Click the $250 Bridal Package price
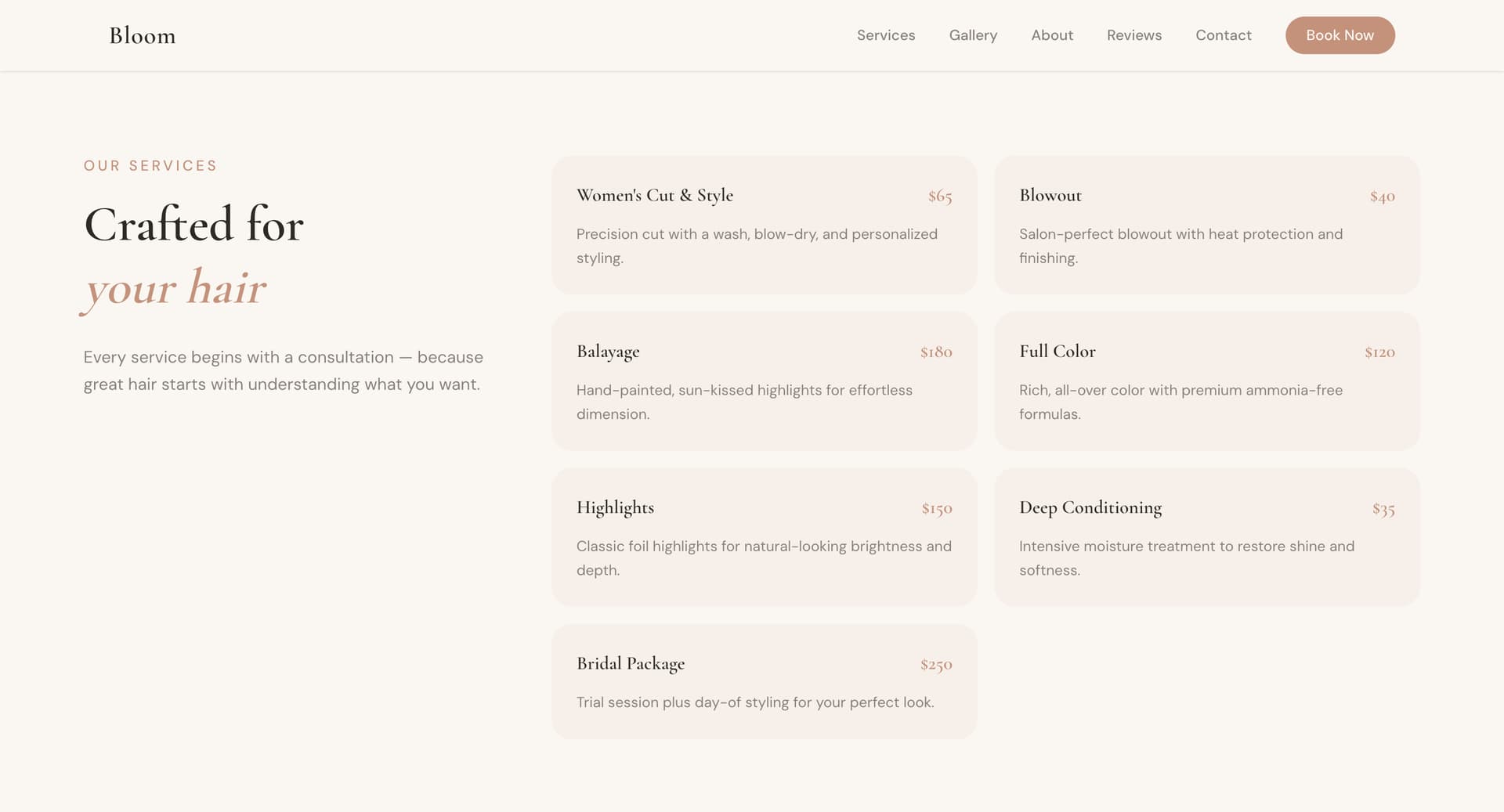This screenshot has width=1504, height=812. coord(935,664)
